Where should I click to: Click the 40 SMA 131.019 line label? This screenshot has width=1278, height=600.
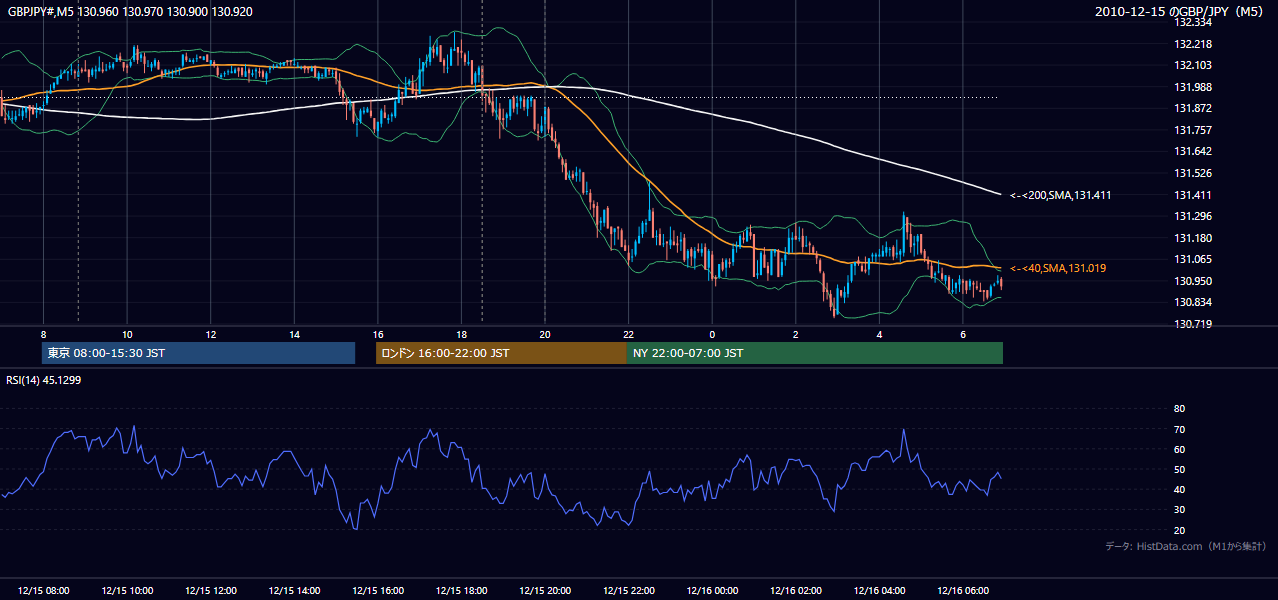(1058, 268)
